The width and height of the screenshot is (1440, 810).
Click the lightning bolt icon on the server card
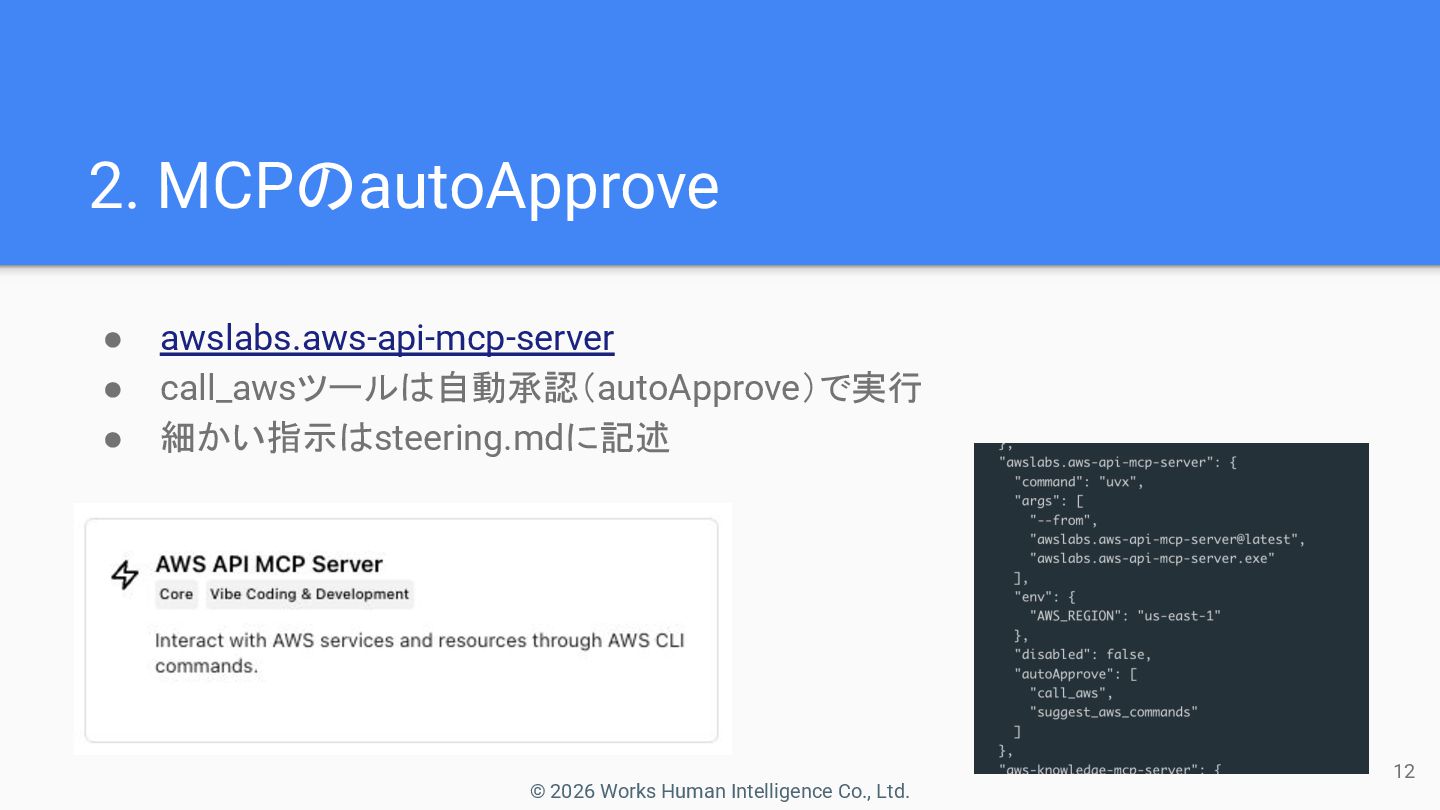tap(125, 575)
